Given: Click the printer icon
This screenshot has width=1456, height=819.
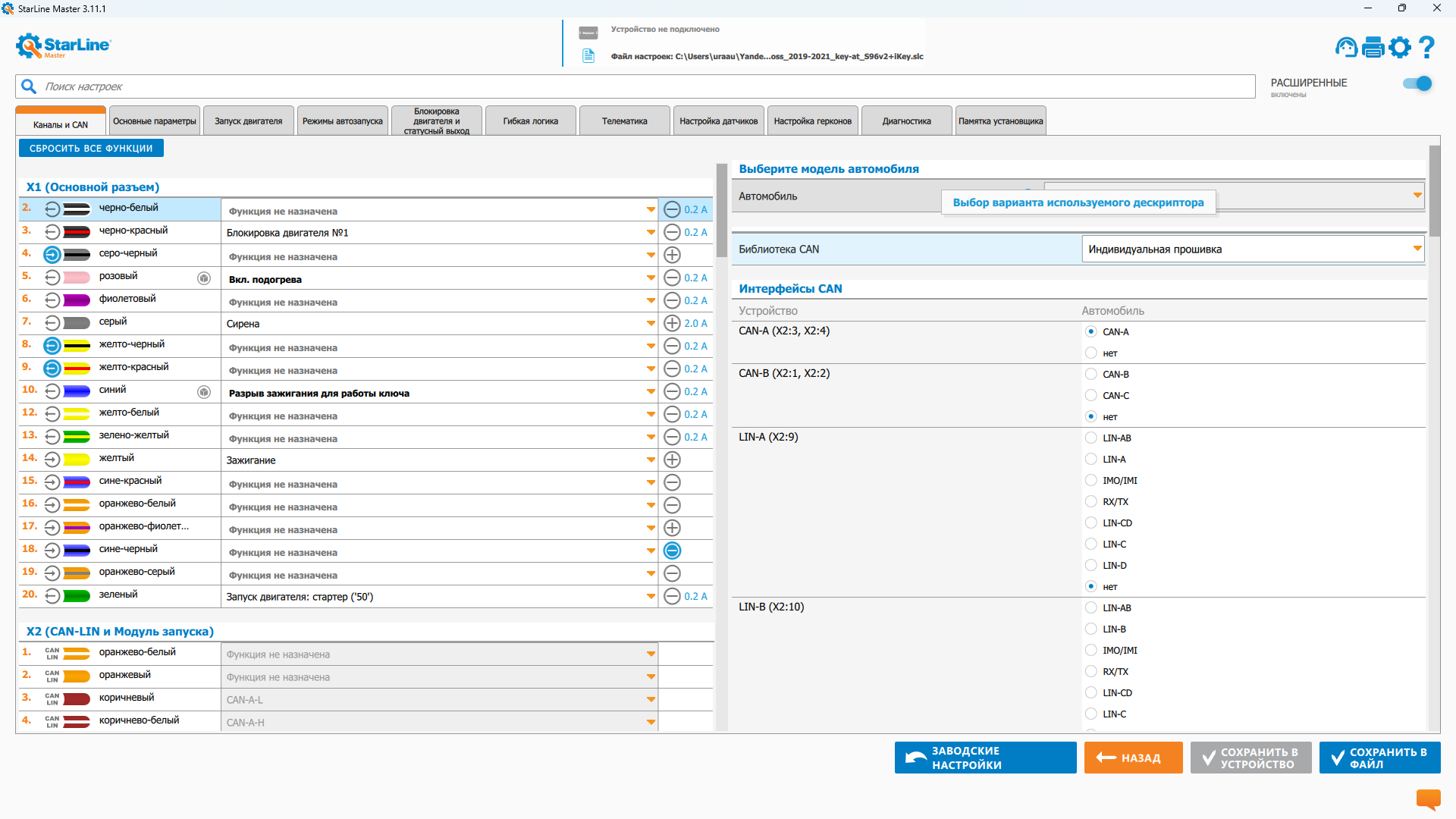Looking at the screenshot, I should coord(1373,48).
